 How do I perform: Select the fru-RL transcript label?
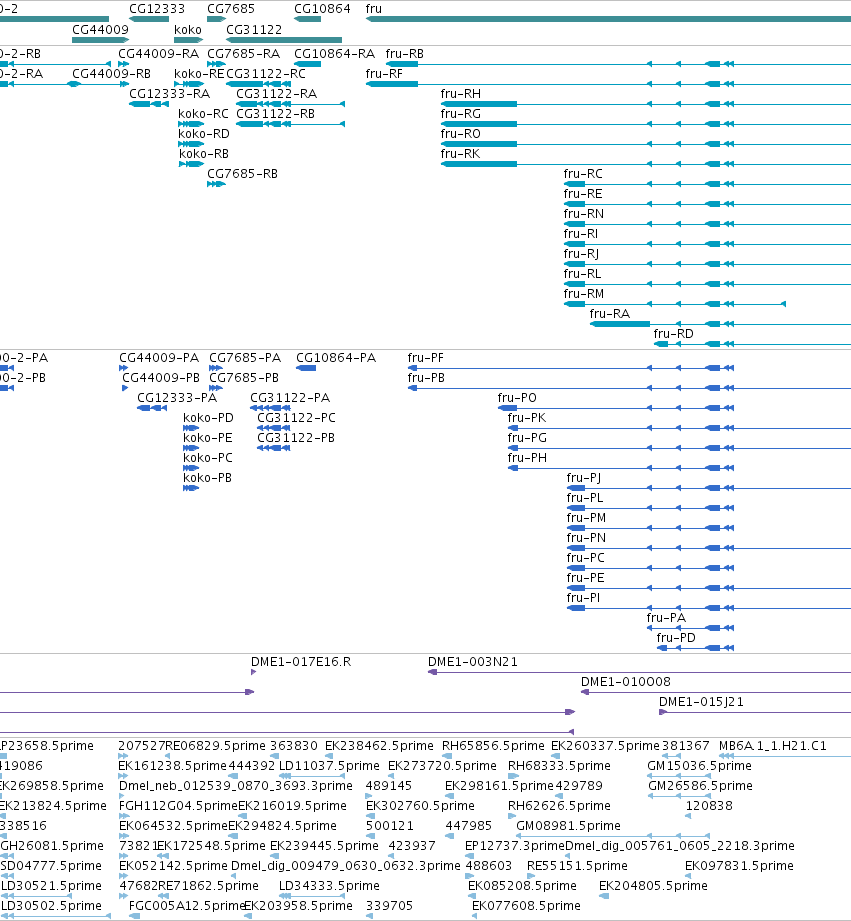pos(583,274)
